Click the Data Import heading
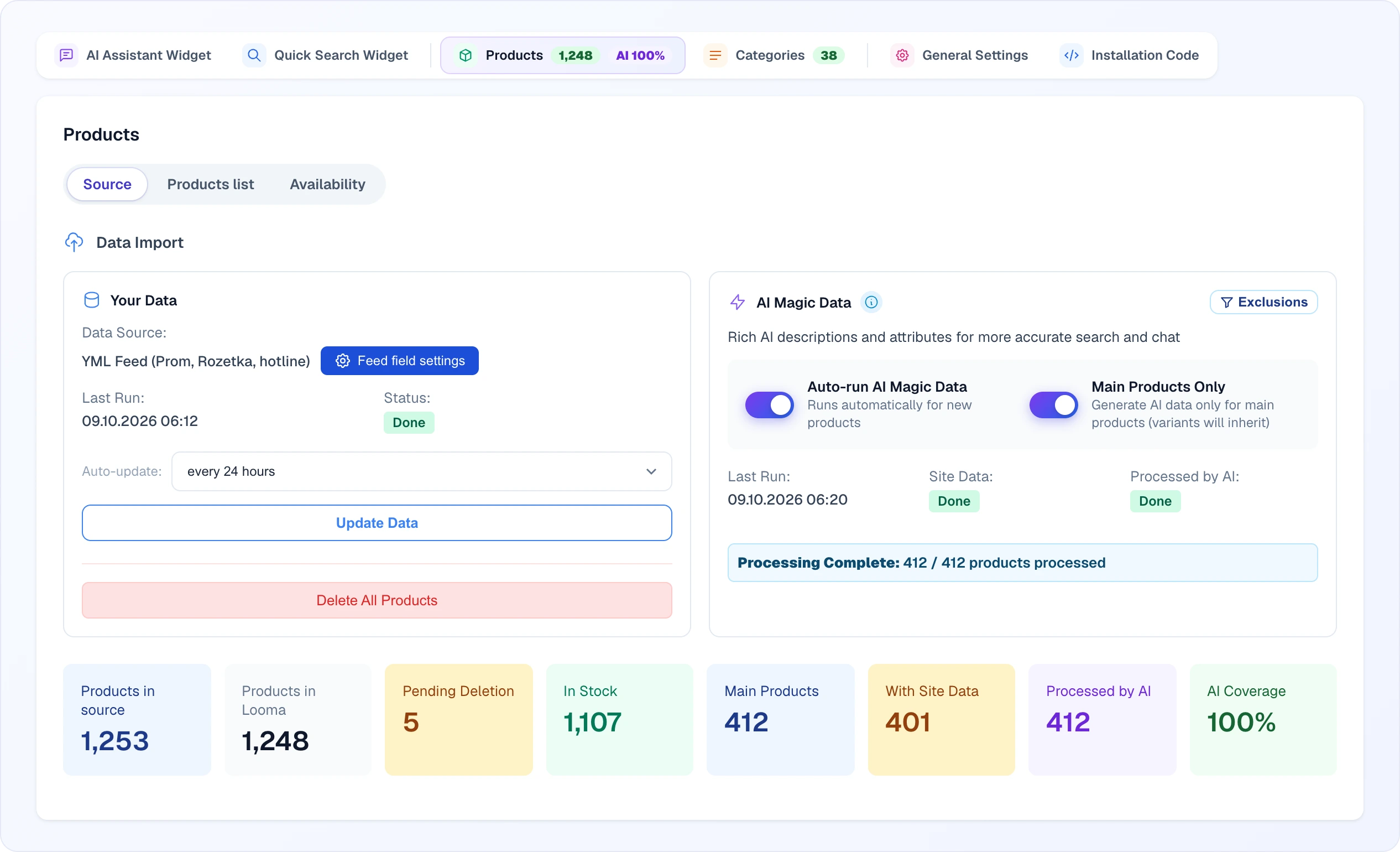The height and width of the screenshot is (852, 1400). pyautogui.click(x=140, y=243)
